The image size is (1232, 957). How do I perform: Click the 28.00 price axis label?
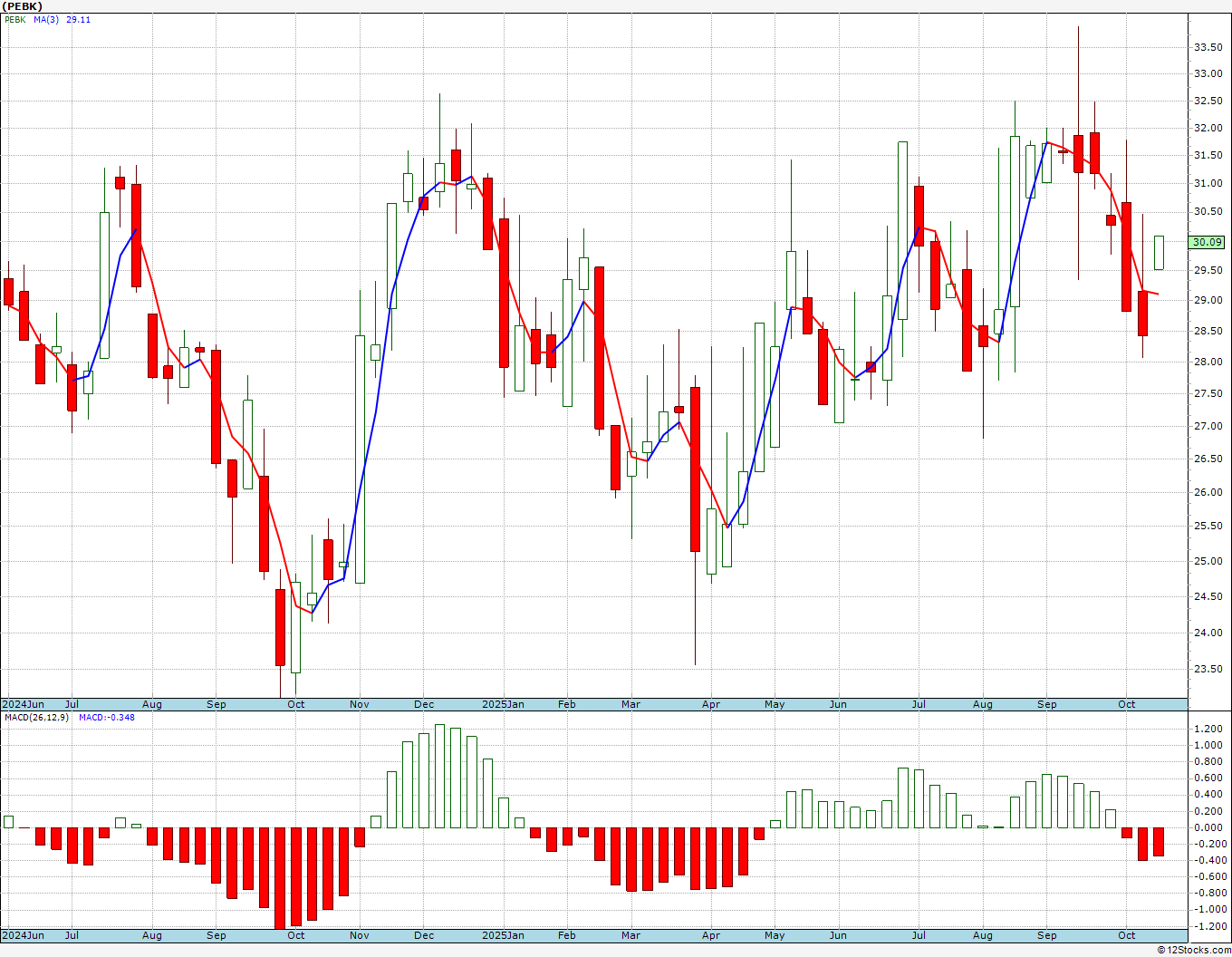pos(1208,362)
